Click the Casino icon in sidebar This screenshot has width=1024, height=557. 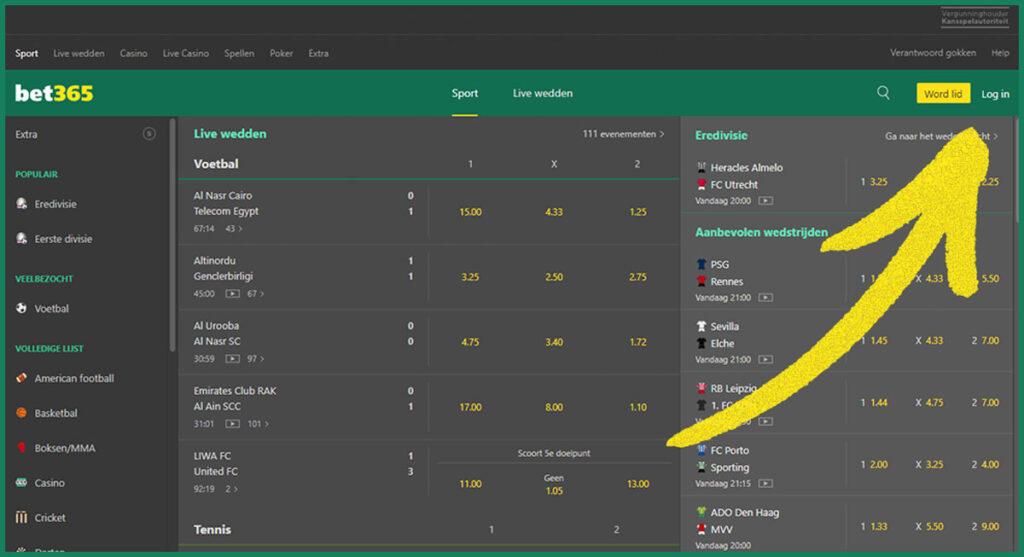coord(22,483)
